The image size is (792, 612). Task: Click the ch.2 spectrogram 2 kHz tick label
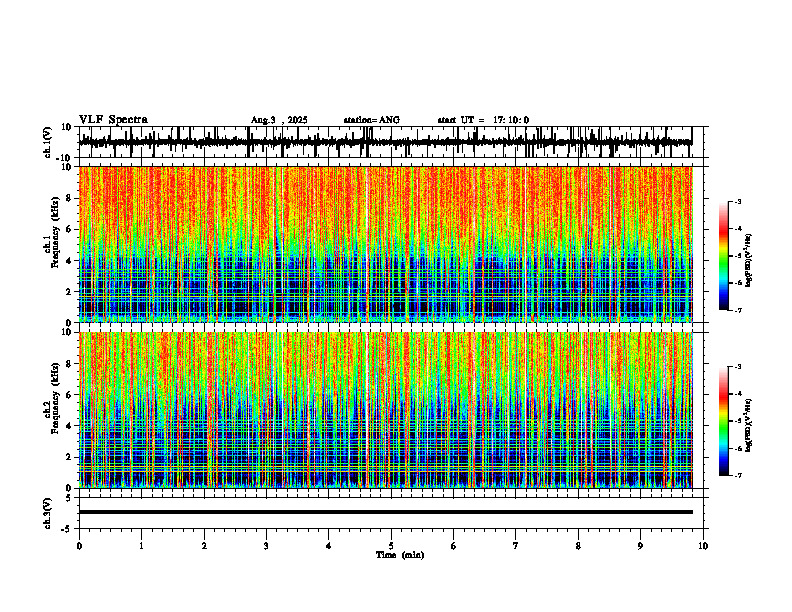coord(68,457)
